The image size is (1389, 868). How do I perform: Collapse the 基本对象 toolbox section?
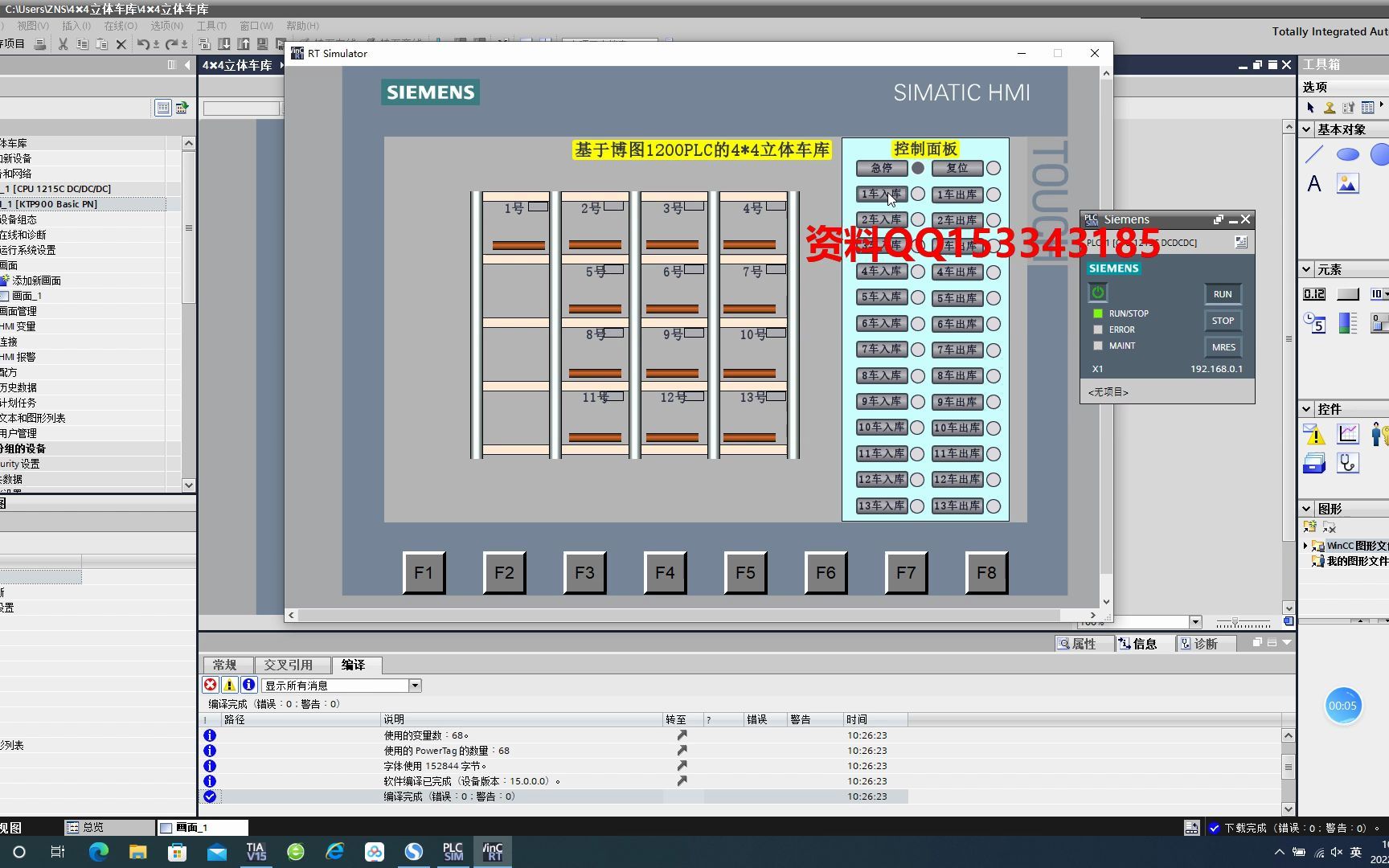pos(1306,129)
